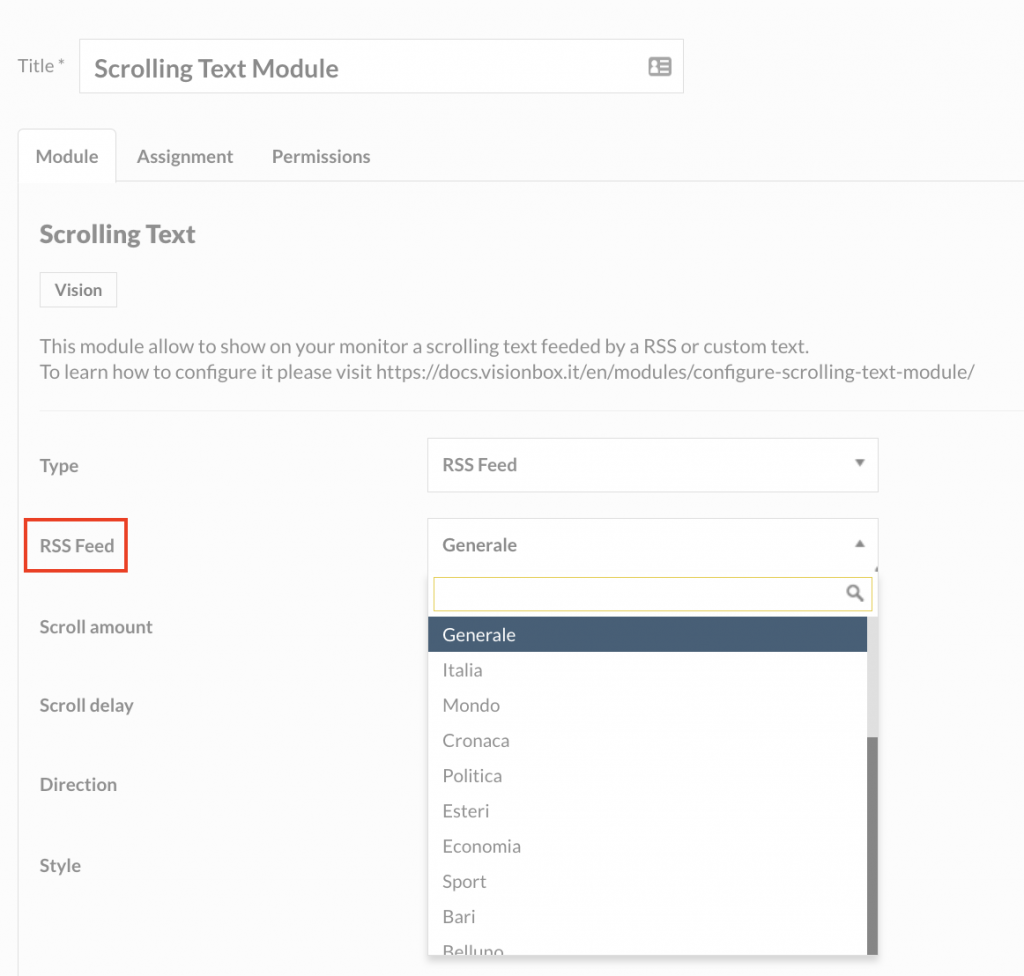Click the Vision button
Image resolution: width=1024 pixels, height=976 pixels.
coord(78,290)
